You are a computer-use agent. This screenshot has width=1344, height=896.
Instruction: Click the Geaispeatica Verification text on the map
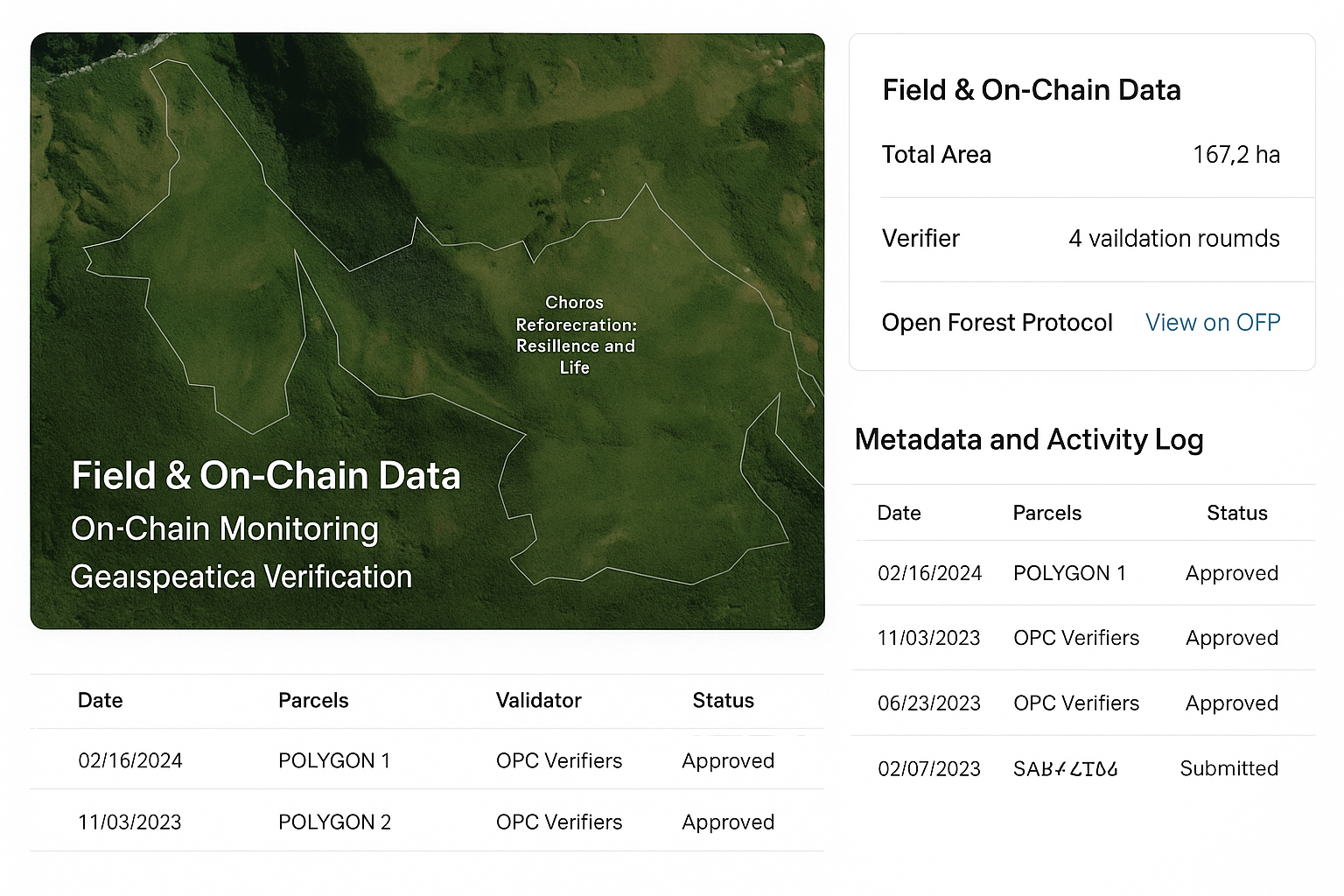(241, 577)
